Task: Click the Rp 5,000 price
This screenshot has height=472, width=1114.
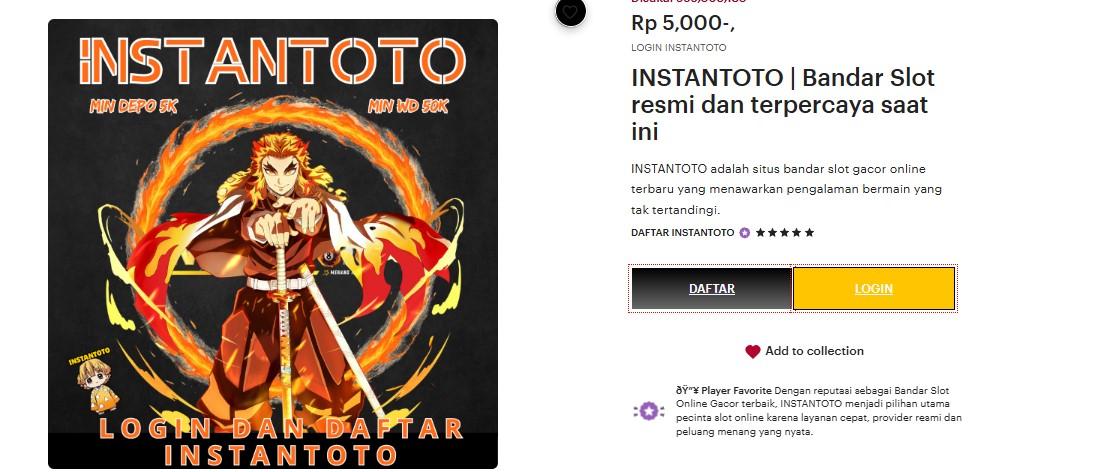Action: click(683, 23)
